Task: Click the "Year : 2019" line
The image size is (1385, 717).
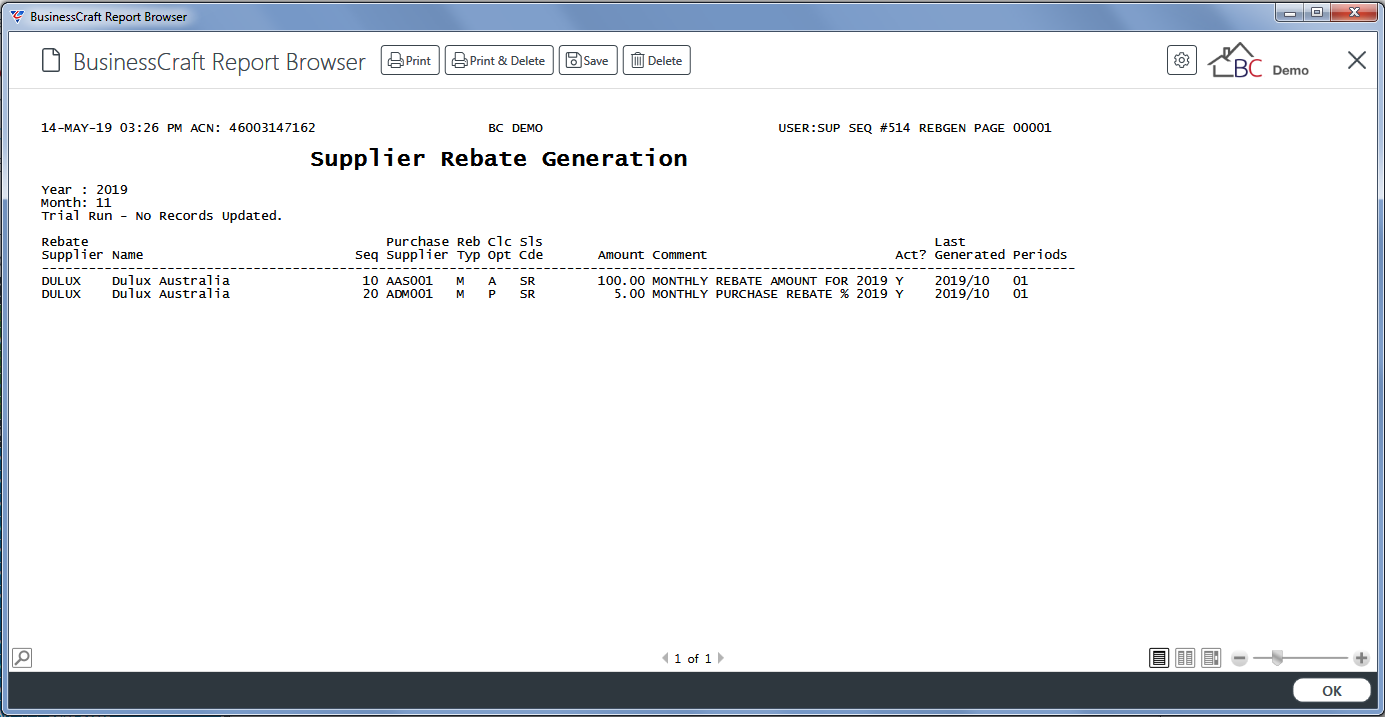Action: point(84,190)
